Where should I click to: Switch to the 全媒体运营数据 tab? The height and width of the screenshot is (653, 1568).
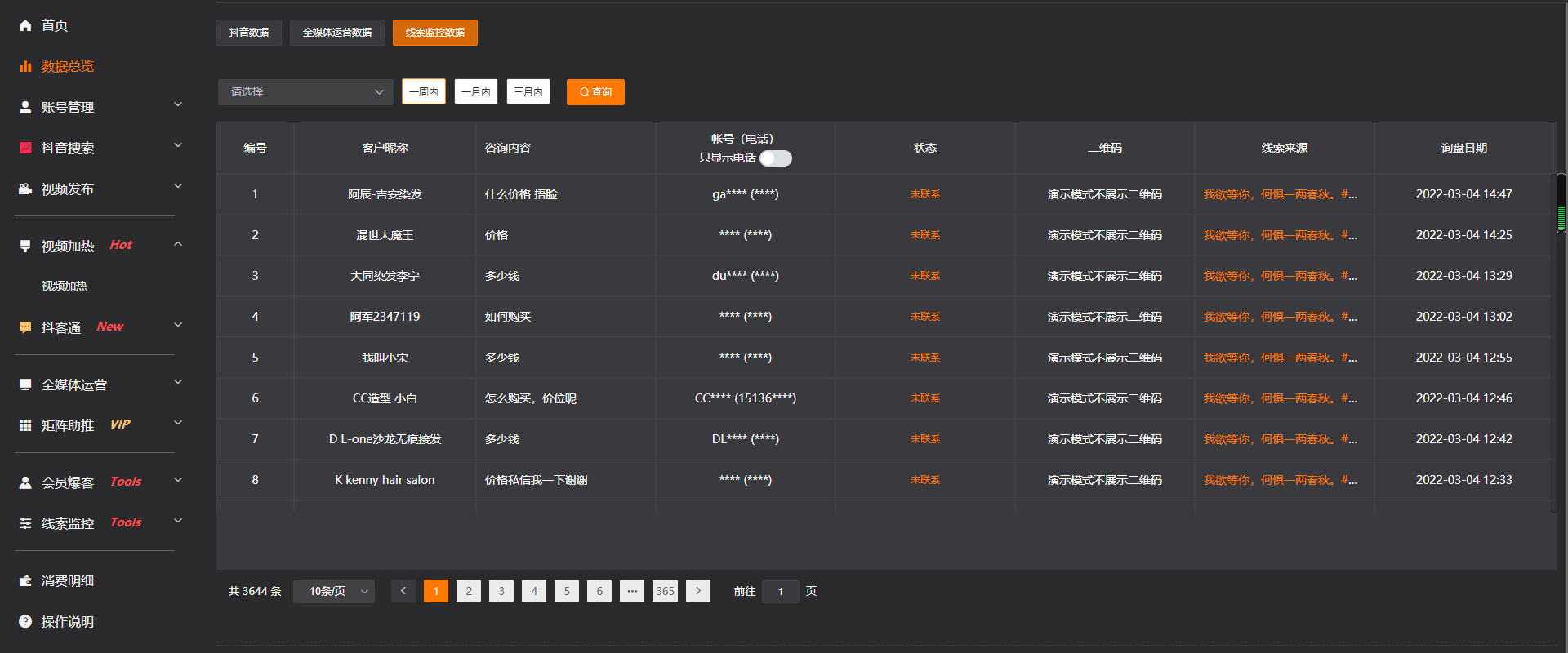click(337, 33)
